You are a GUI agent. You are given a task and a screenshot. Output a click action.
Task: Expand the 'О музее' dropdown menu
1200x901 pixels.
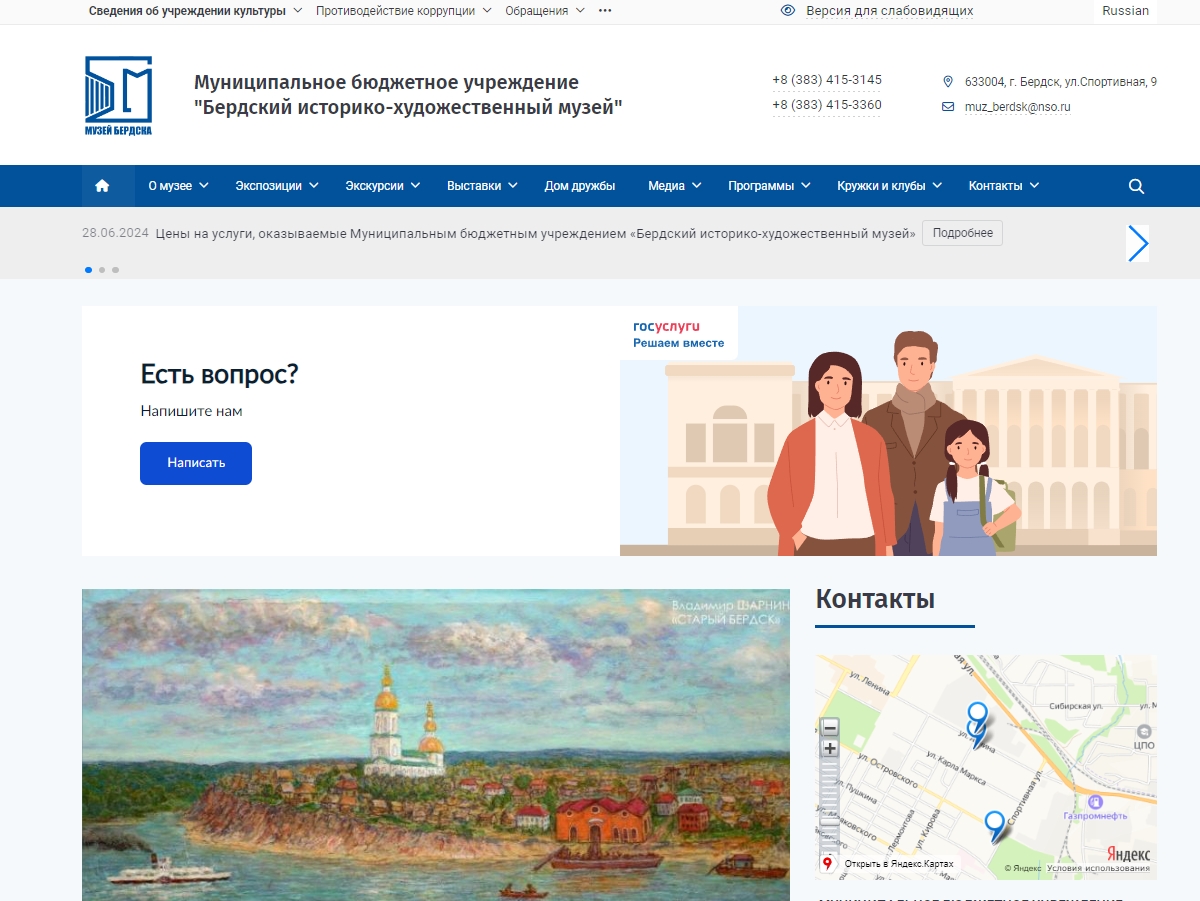(x=177, y=185)
